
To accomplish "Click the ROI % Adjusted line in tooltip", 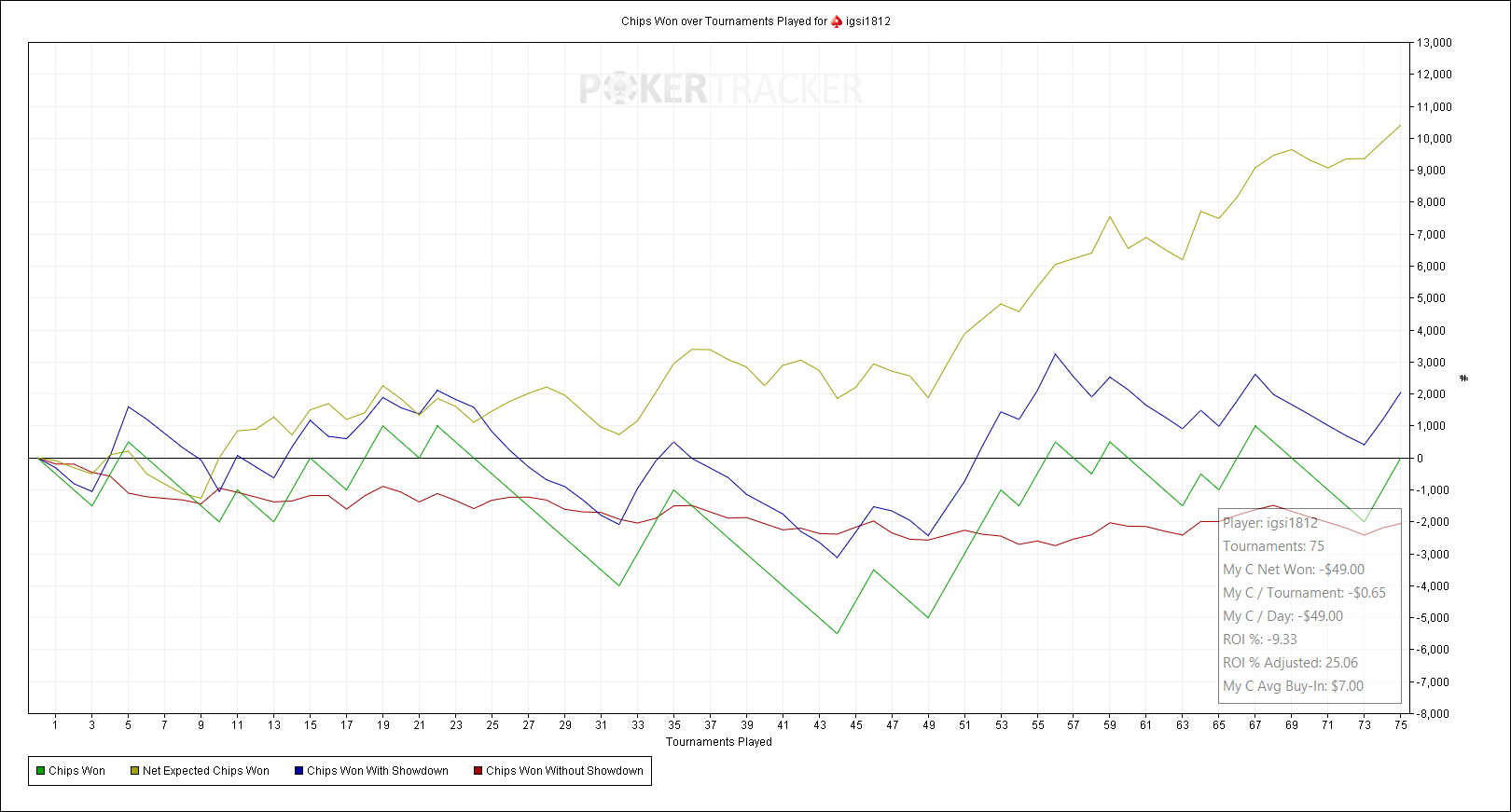I will [x=1290, y=663].
